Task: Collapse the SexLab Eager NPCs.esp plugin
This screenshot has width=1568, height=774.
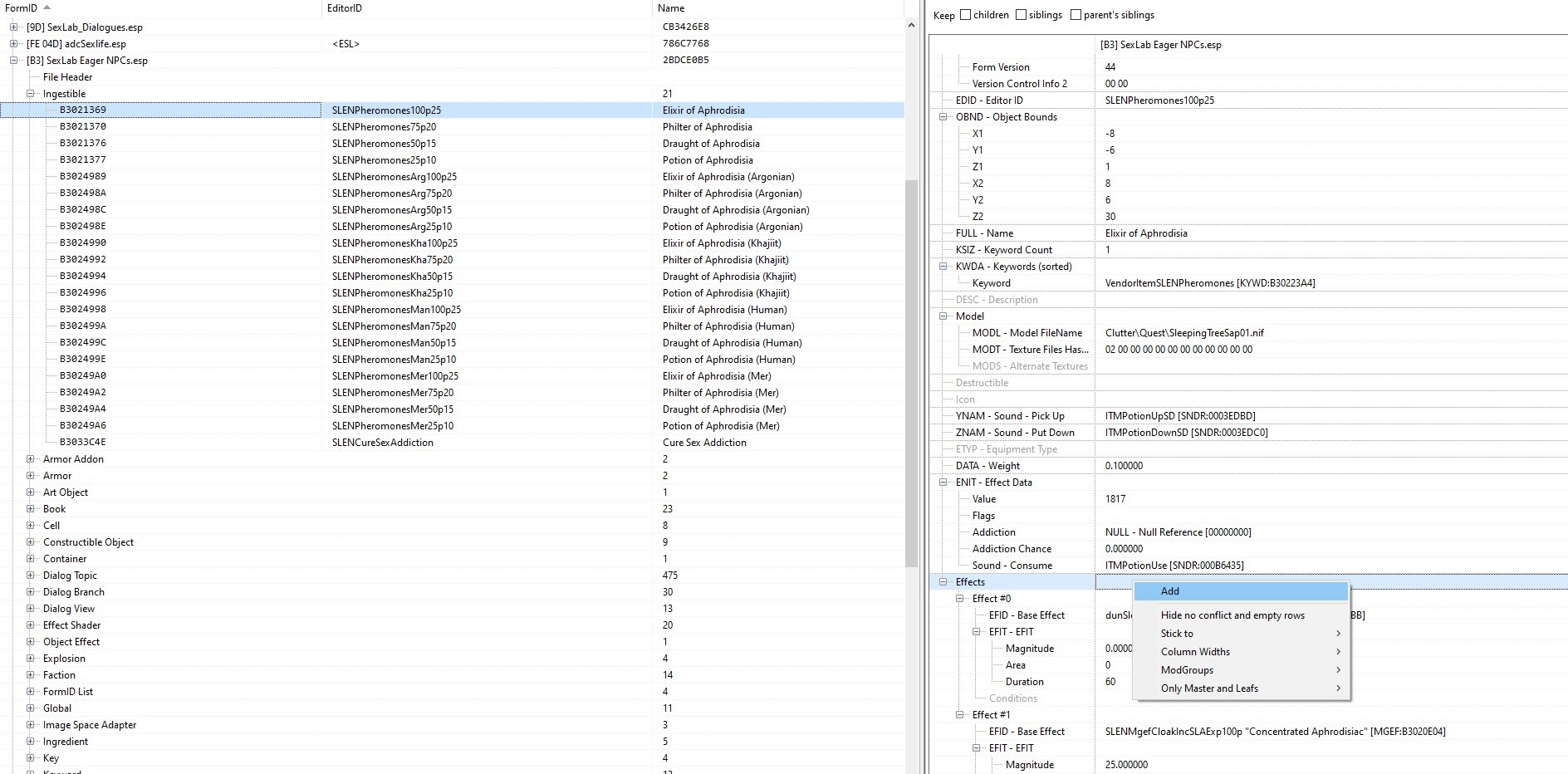Action: 14,61
